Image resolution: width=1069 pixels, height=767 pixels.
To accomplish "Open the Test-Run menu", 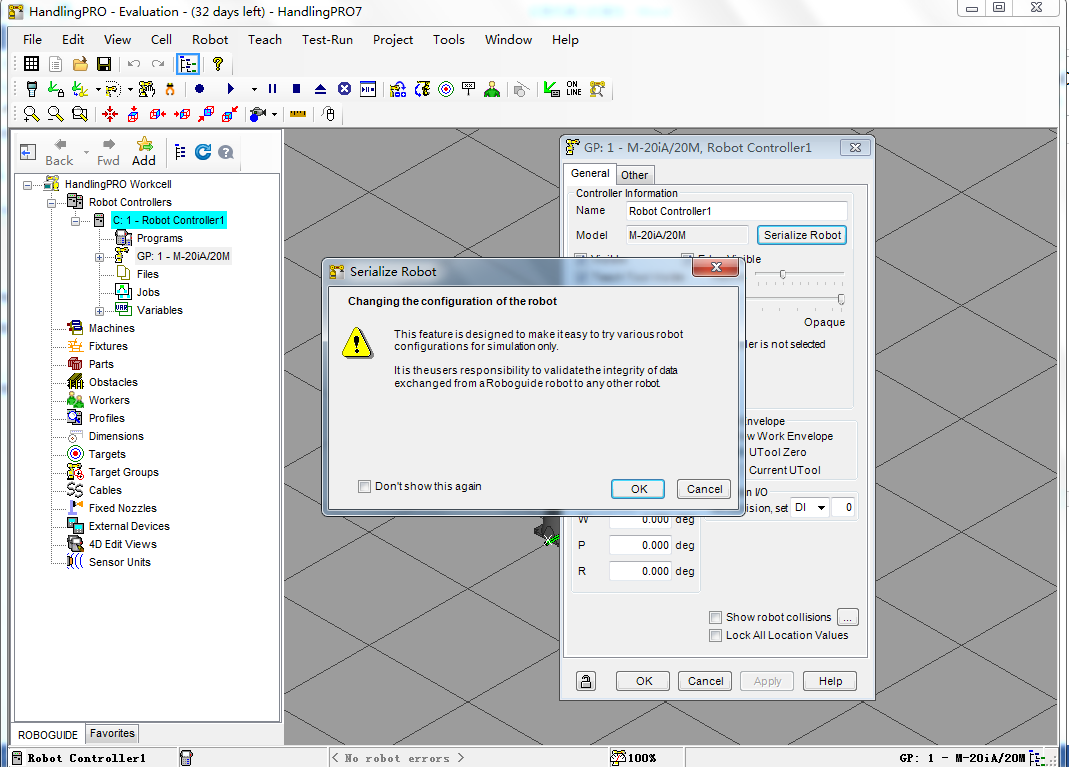I will (x=327, y=40).
